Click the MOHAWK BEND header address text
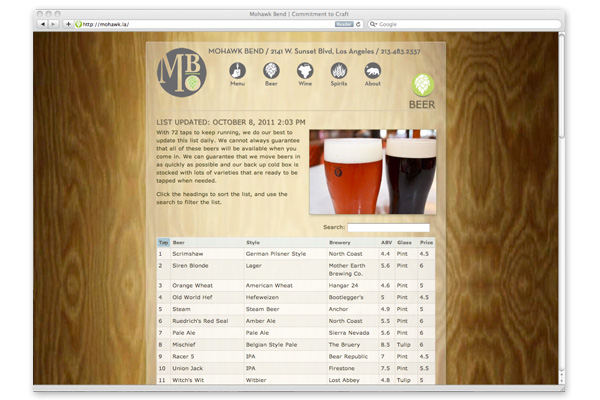Viewport: 600px width, 400px height. pos(314,51)
